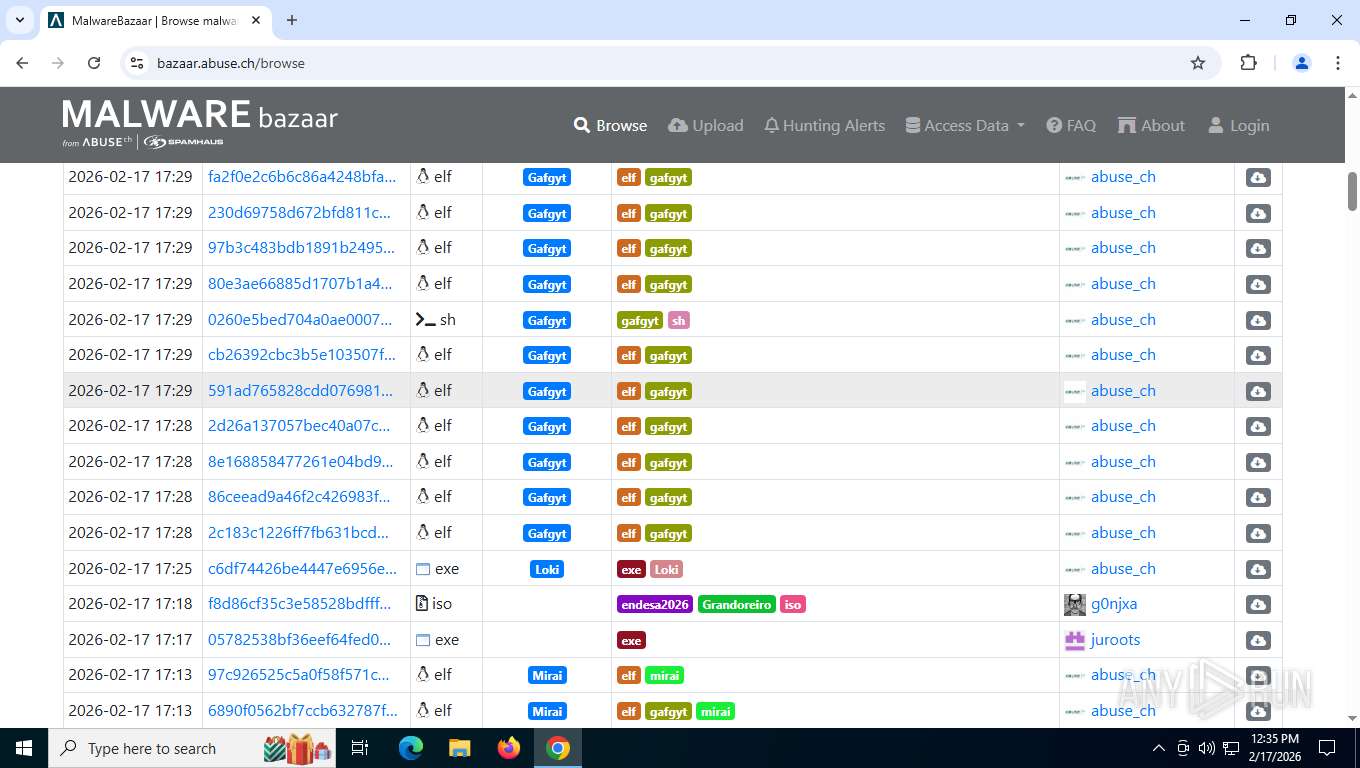The image size is (1360, 768).
Task: Open Firefox from the taskbar
Action: (509, 748)
